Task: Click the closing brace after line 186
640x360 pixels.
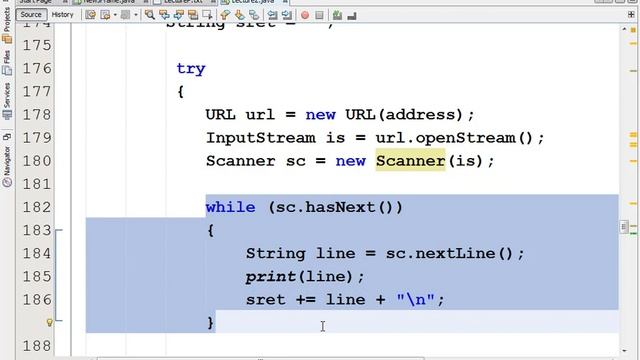Action: (x=211, y=323)
